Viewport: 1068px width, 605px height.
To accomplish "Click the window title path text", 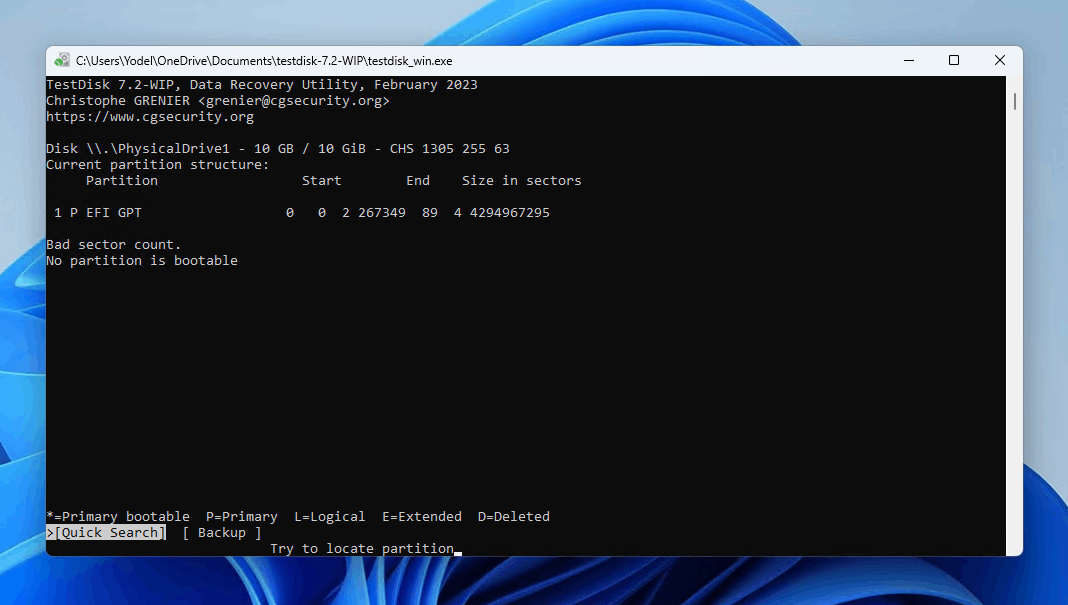I will click(x=264, y=61).
